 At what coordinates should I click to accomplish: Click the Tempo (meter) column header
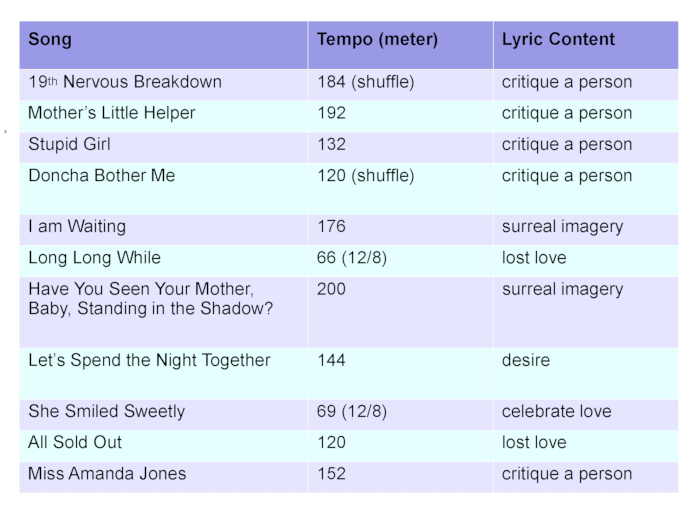[x=400, y=45]
